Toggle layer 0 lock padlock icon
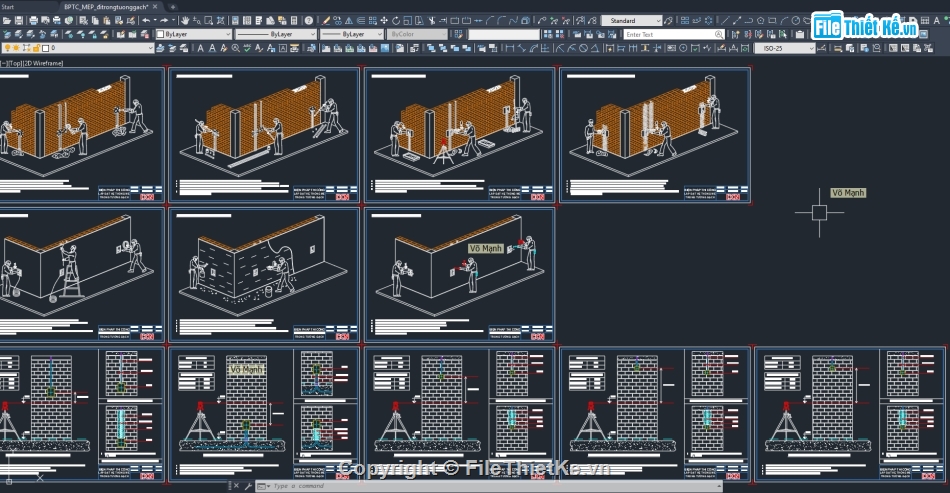 (x=36, y=48)
